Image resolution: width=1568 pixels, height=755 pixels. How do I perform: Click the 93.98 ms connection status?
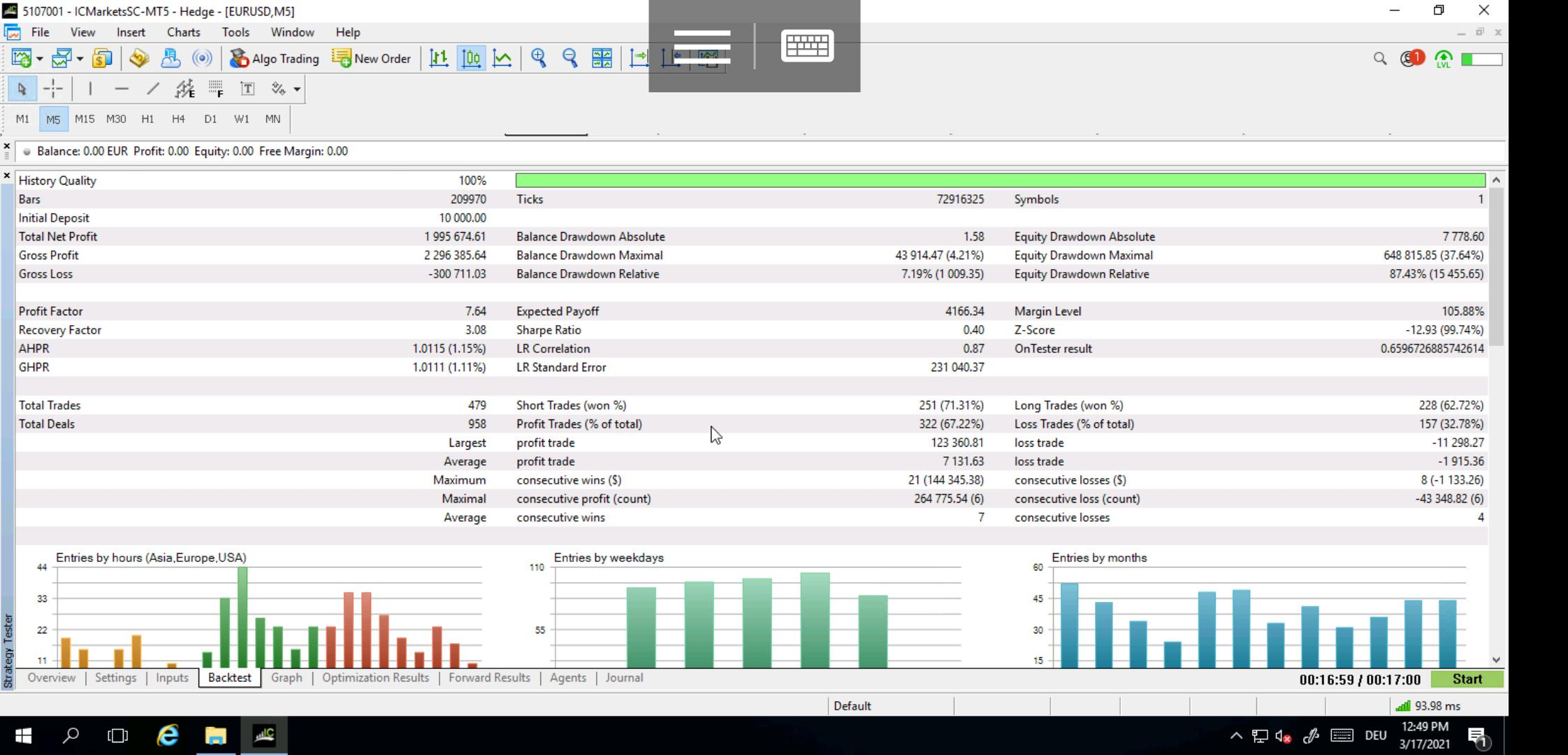pyautogui.click(x=1429, y=706)
